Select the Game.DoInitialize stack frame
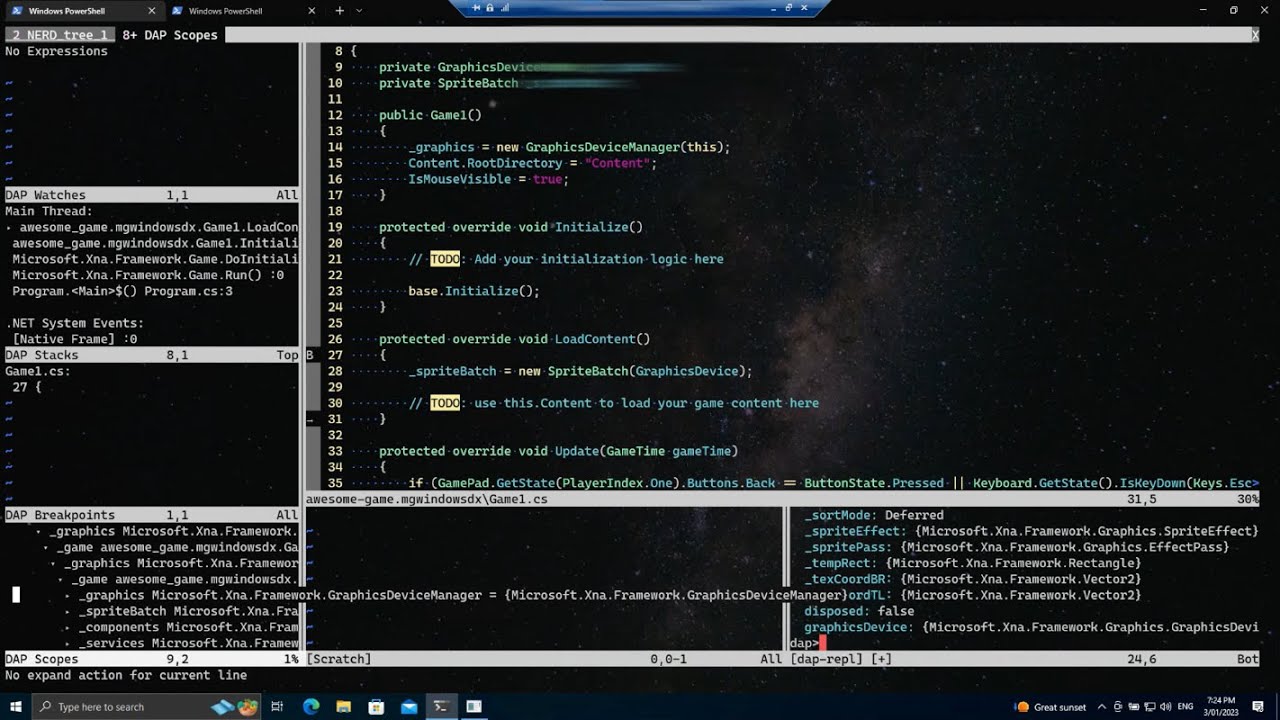 [155, 259]
